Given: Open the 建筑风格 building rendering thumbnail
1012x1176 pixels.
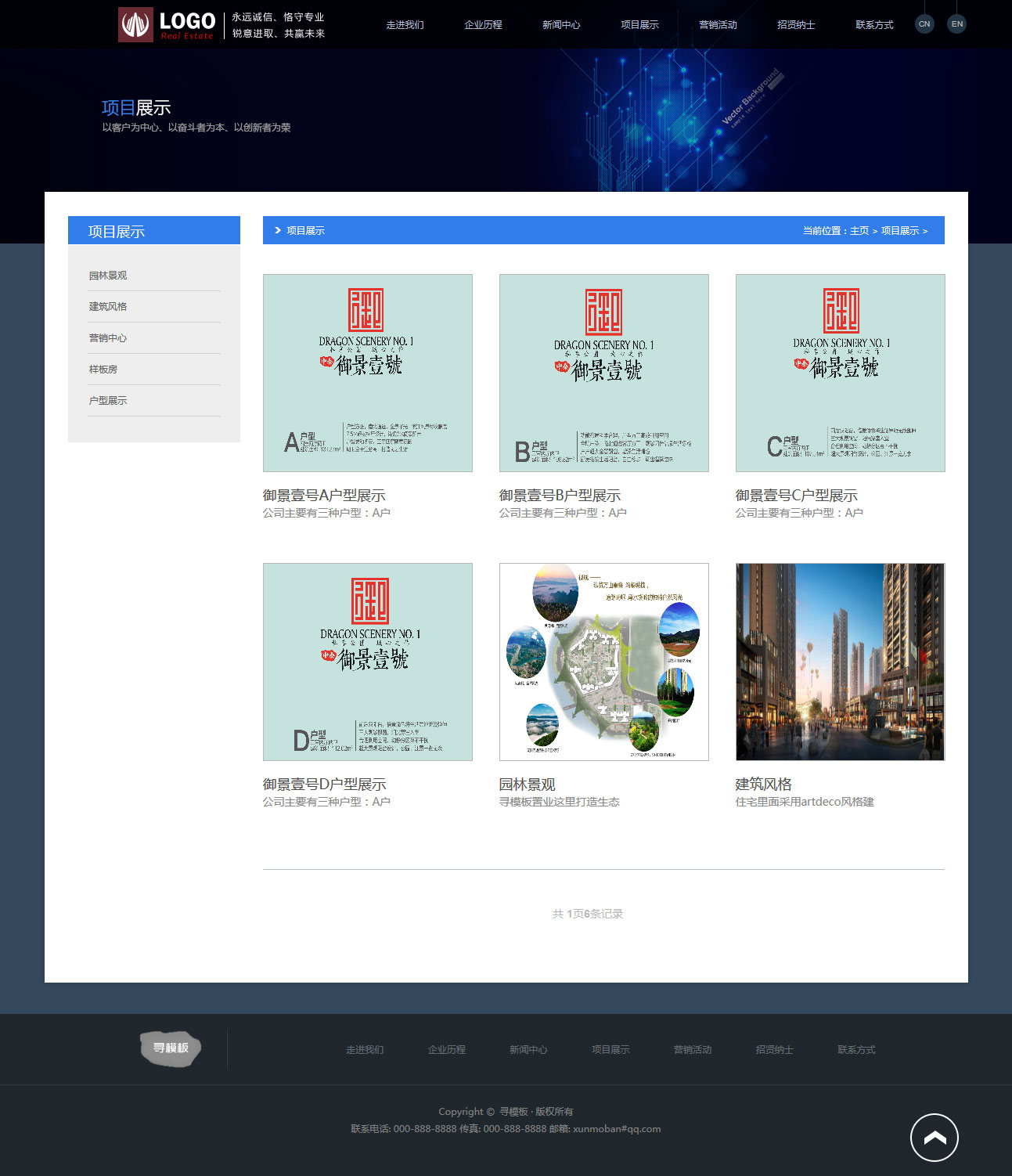Looking at the screenshot, I should coord(840,662).
